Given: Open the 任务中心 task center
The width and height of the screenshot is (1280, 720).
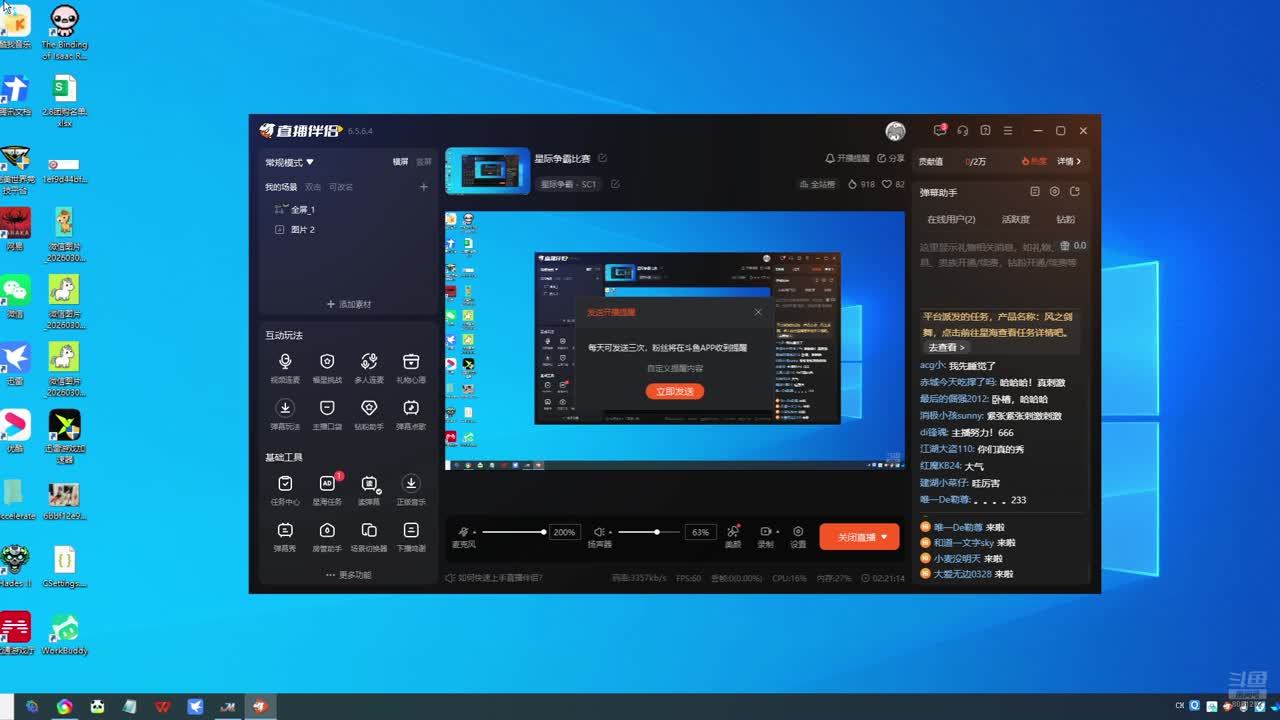Looking at the screenshot, I should 285,488.
